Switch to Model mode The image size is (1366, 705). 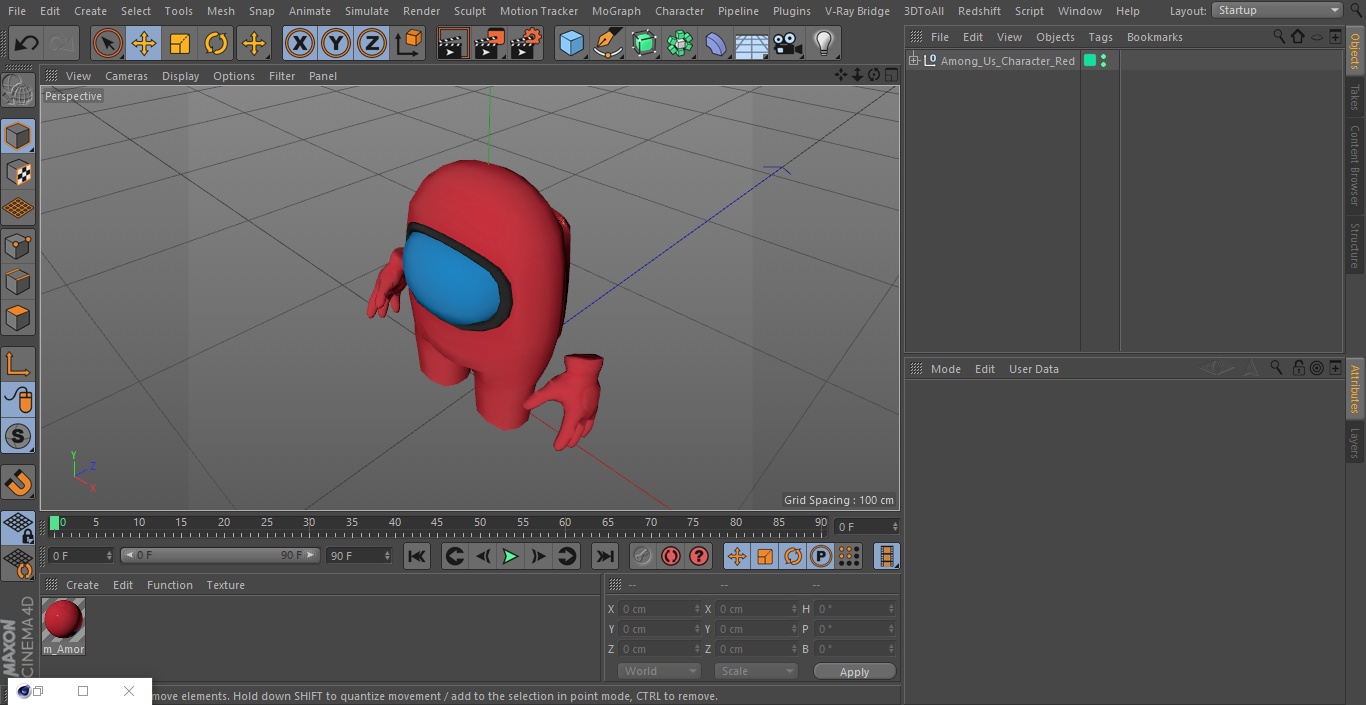pos(18,136)
